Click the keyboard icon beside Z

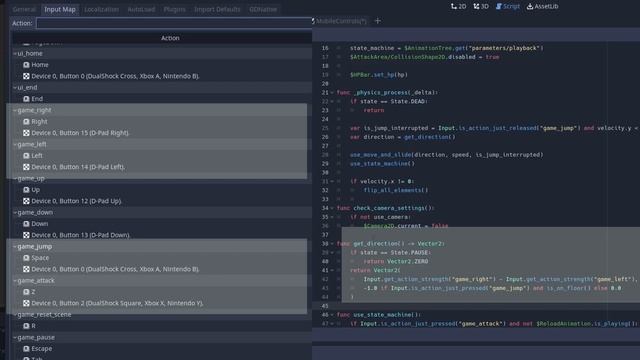(x=26, y=292)
